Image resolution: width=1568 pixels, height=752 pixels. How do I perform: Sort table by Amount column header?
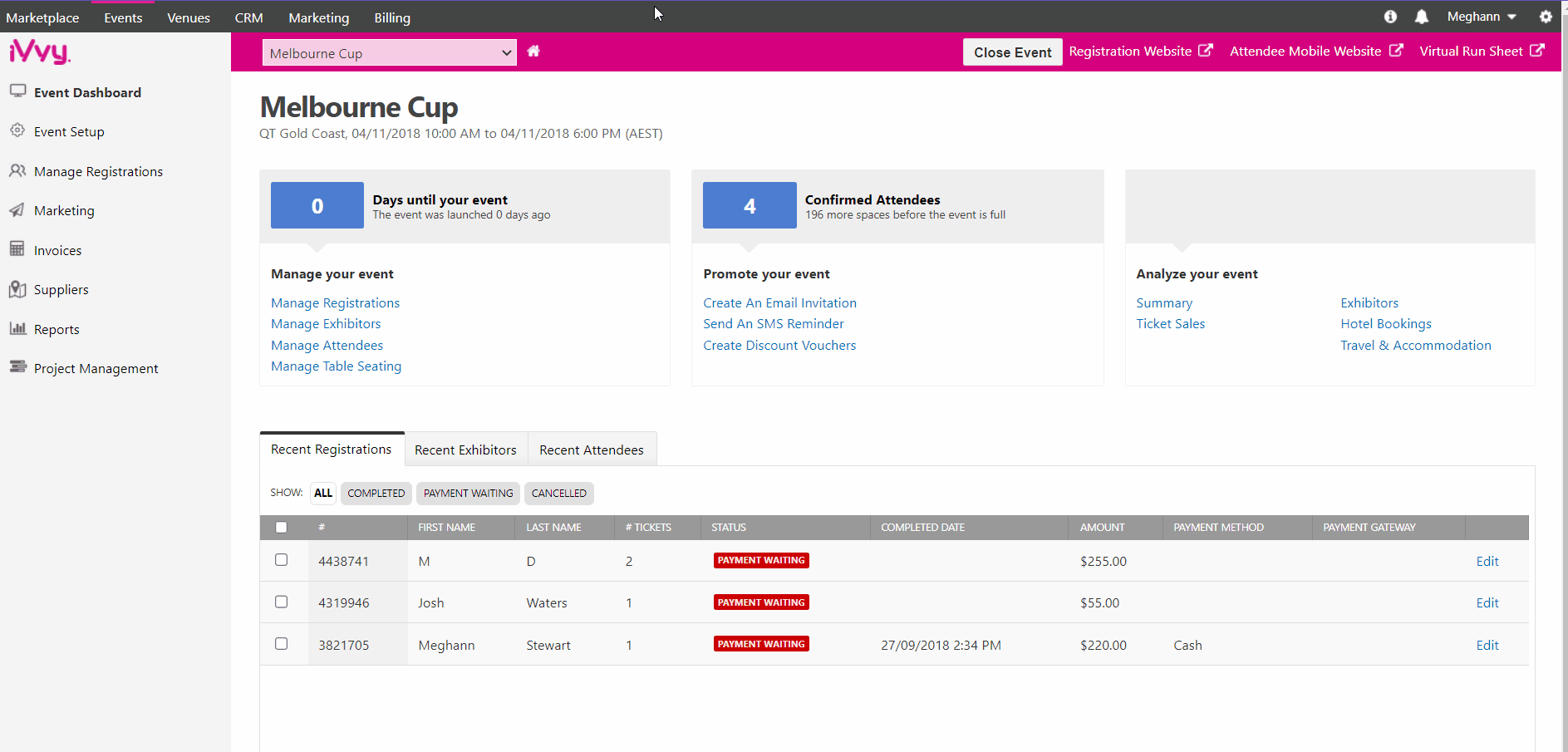tap(1102, 528)
